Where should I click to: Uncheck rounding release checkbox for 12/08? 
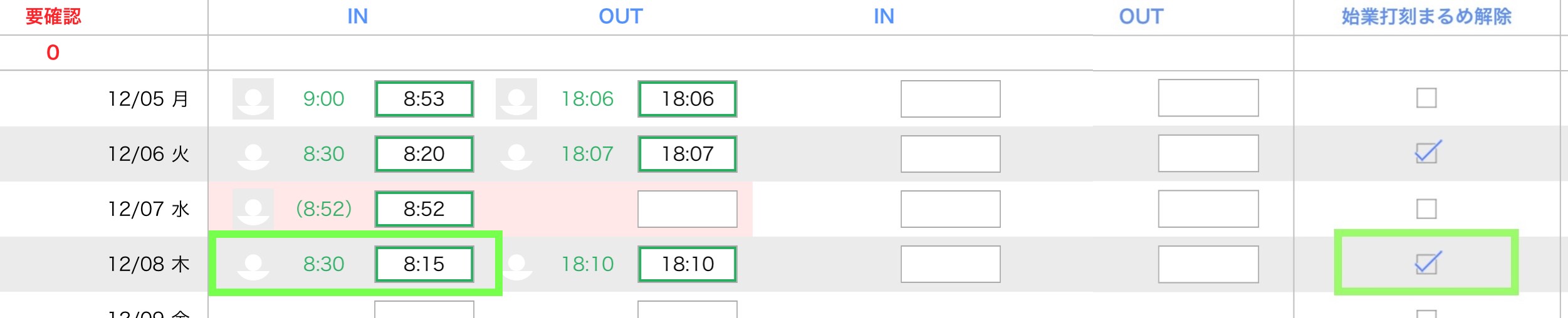point(1426,264)
